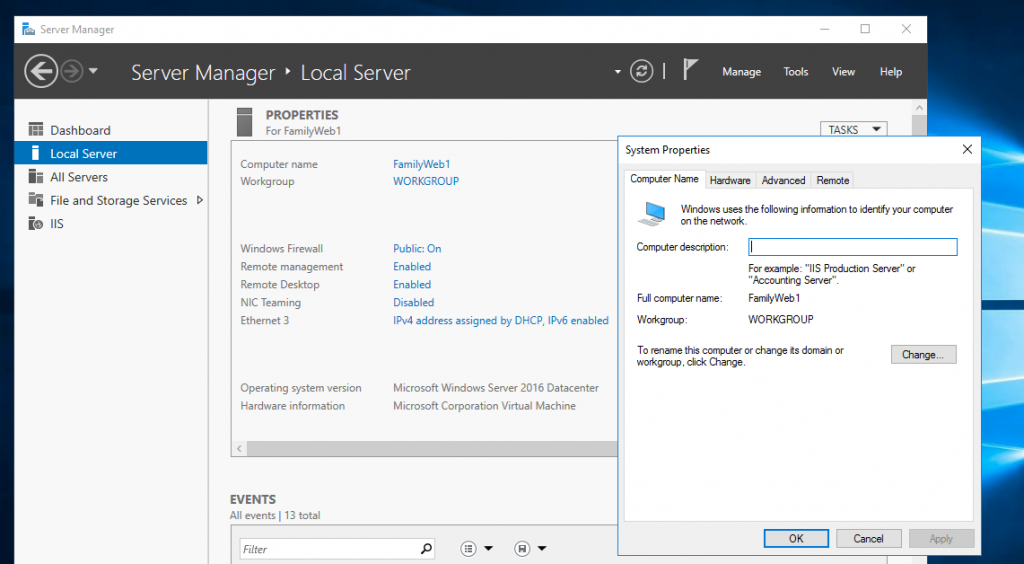Click the Microsoft Windows Server 2016 Datacenter text
The width and height of the screenshot is (1024, 564).
click(x=496, y=388)
